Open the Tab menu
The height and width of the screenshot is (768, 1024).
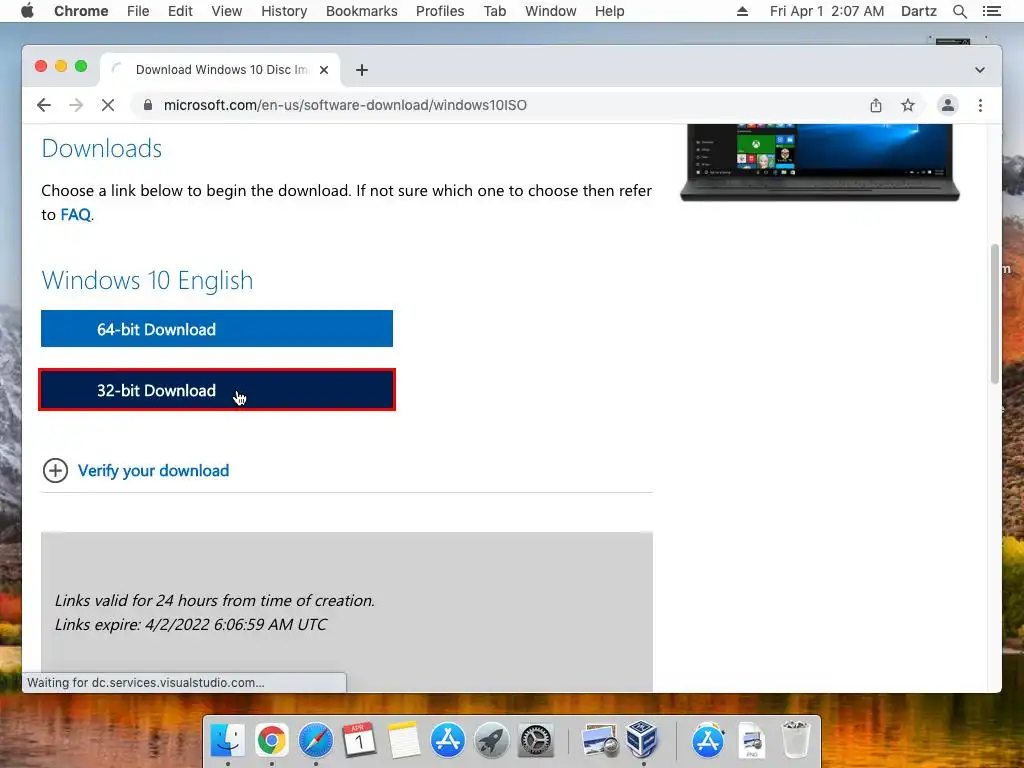pyautogui.click(x=495, y=11)
